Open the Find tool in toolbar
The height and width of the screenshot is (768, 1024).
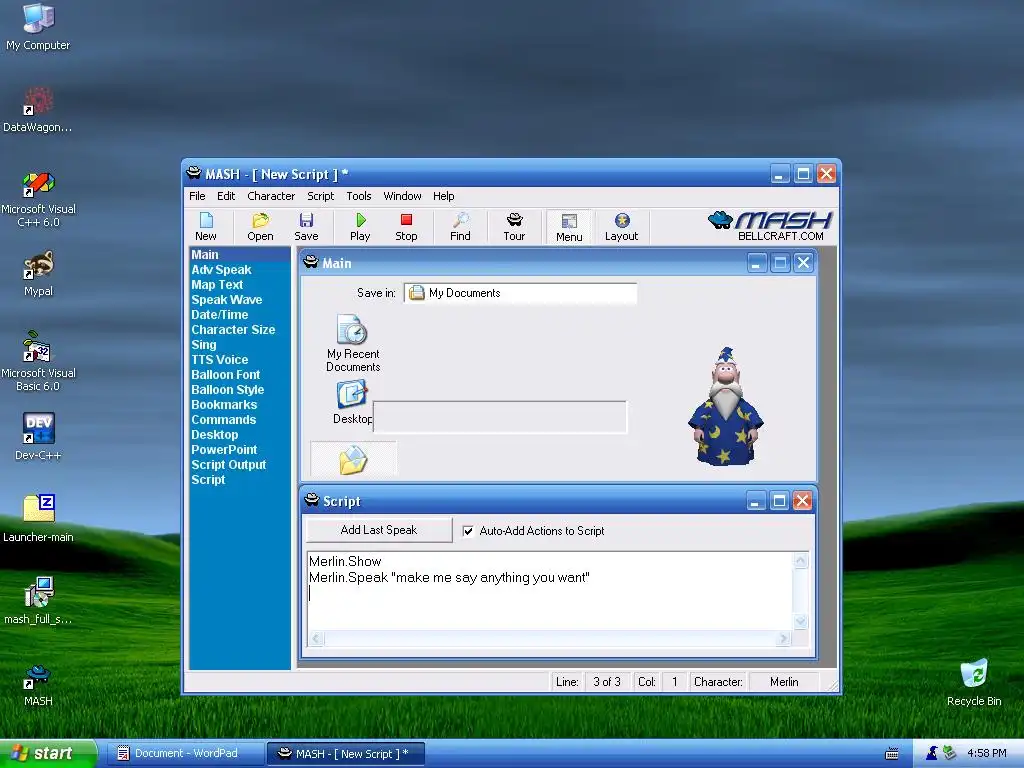point(460,227)
